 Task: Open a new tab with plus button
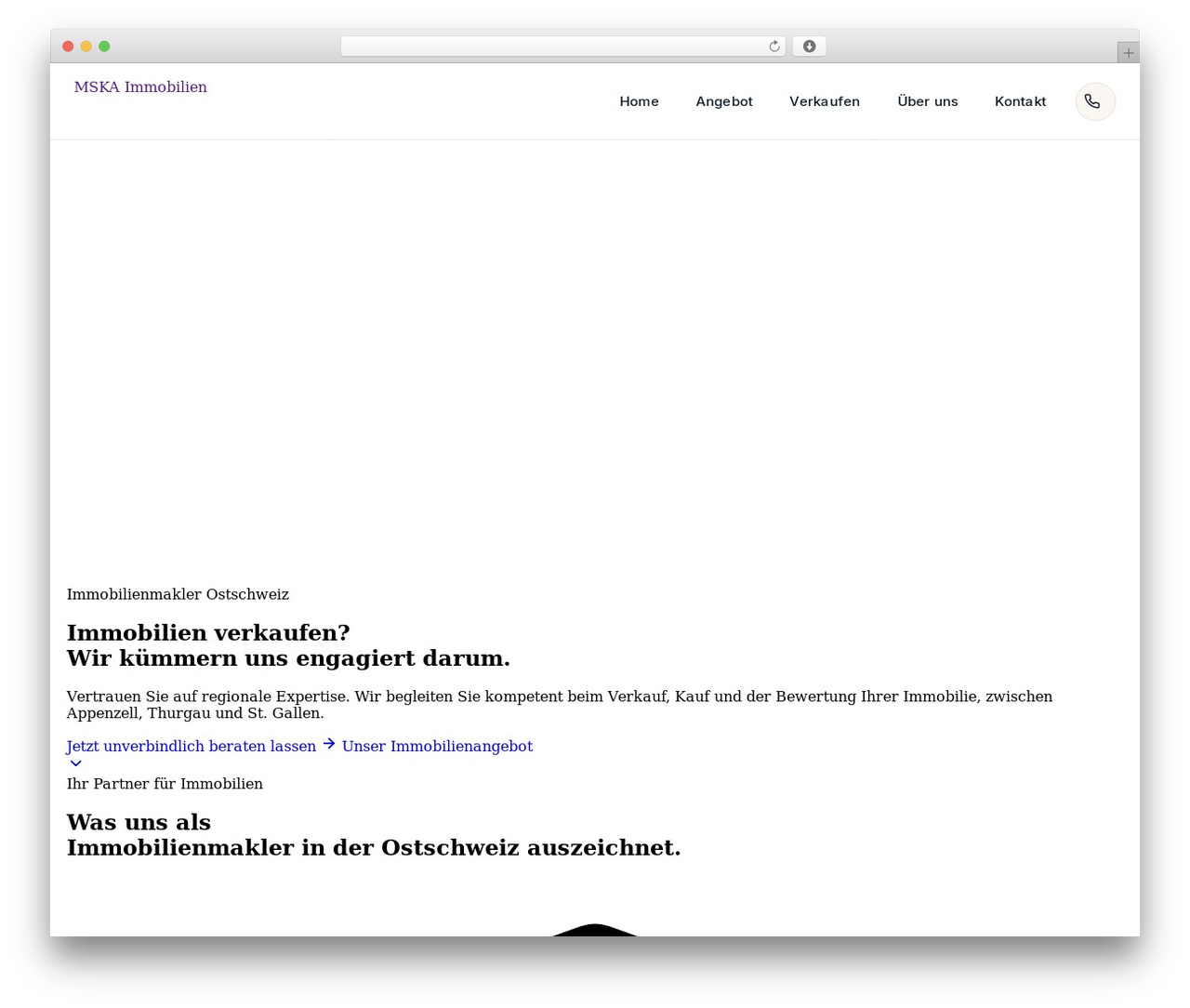[x=1128, y=53]
